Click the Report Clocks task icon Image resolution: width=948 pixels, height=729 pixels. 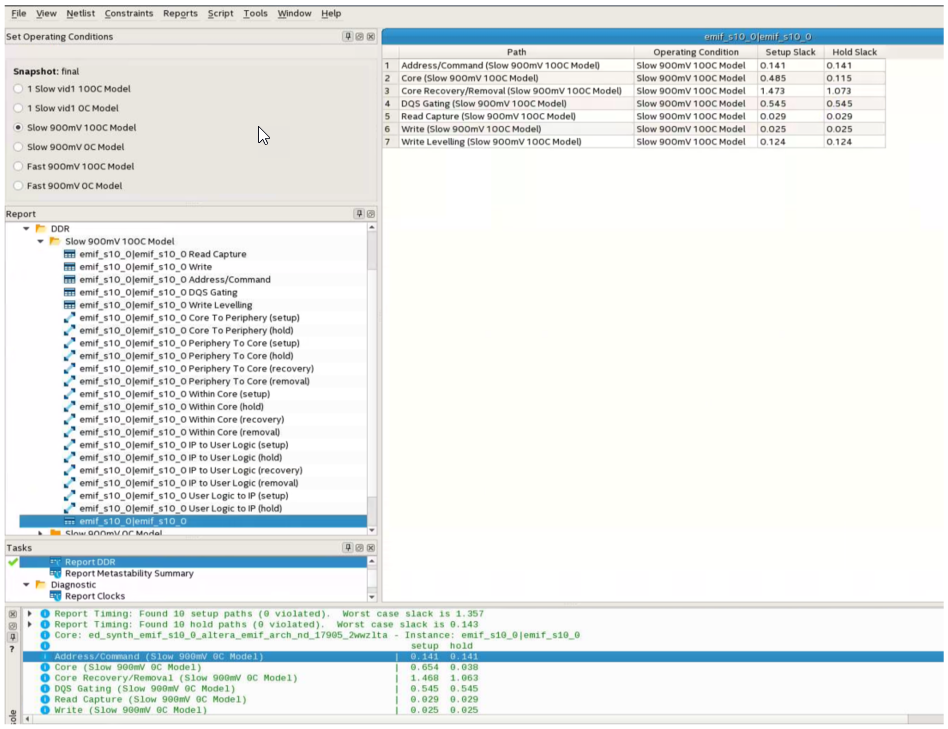pyautogui.click(x=56, y=597)
